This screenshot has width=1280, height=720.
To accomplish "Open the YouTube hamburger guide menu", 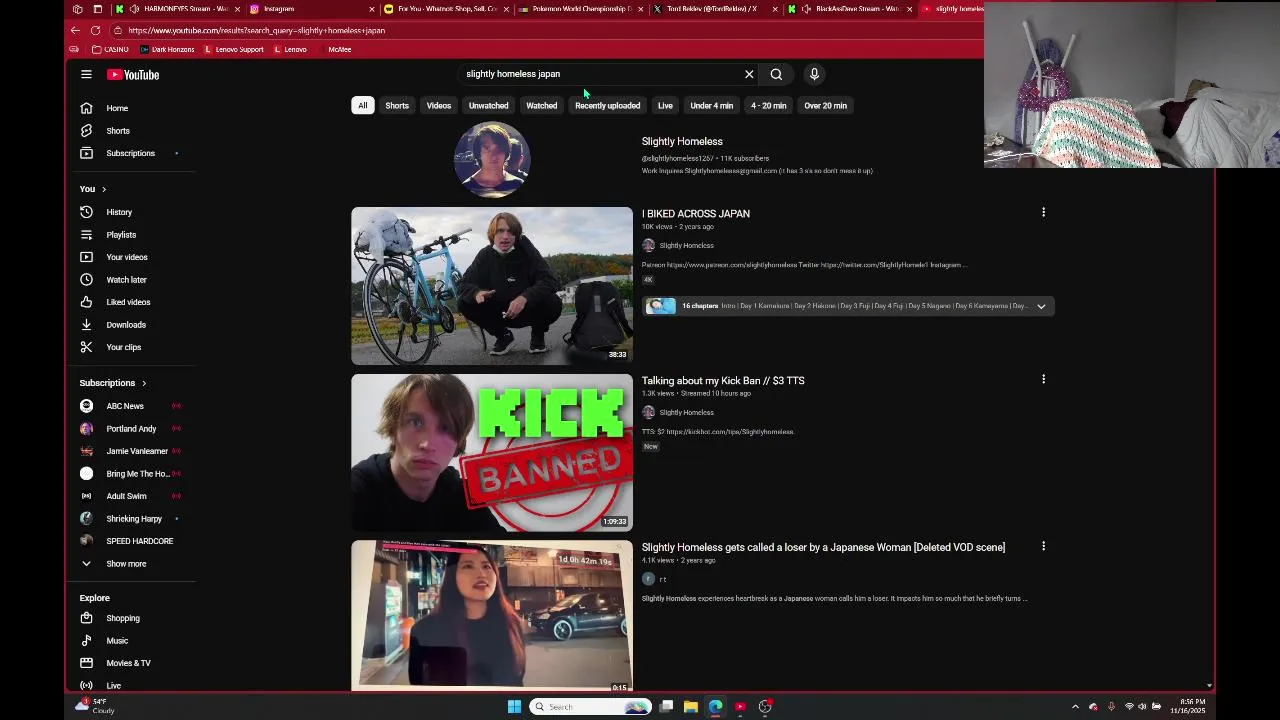I will tap(86, 74).
